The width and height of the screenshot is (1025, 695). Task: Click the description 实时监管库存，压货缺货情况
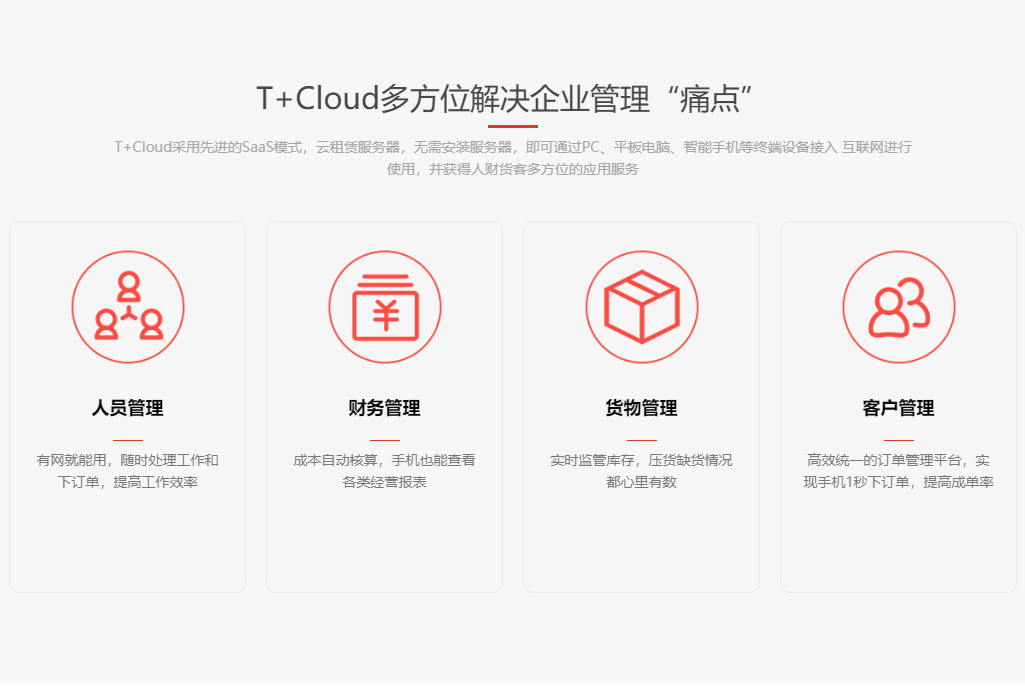pyautogui.click(x=642, y=471)
